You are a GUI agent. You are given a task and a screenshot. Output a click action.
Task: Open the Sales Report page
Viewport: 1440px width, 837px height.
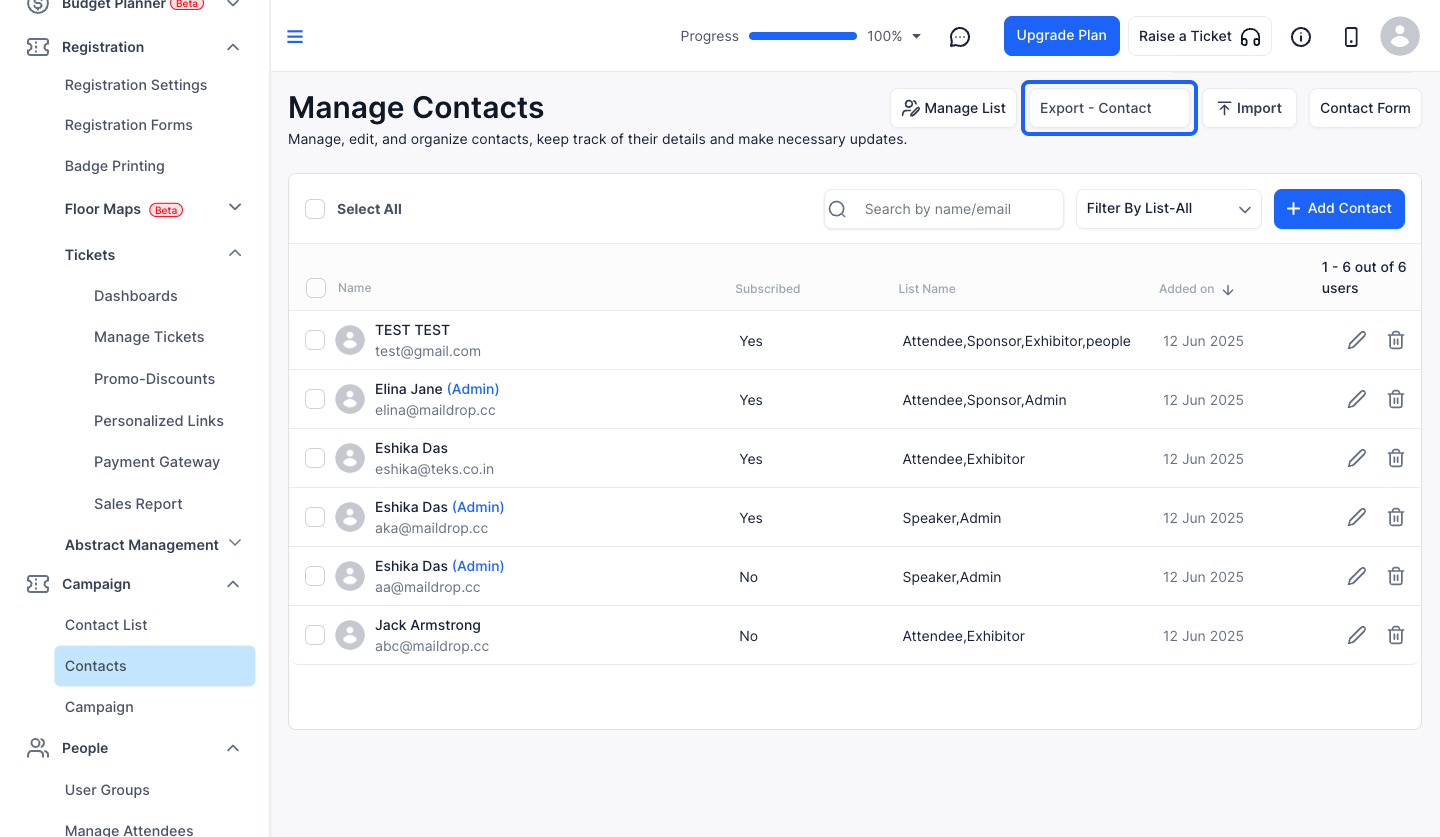click(x=138, y=504)
